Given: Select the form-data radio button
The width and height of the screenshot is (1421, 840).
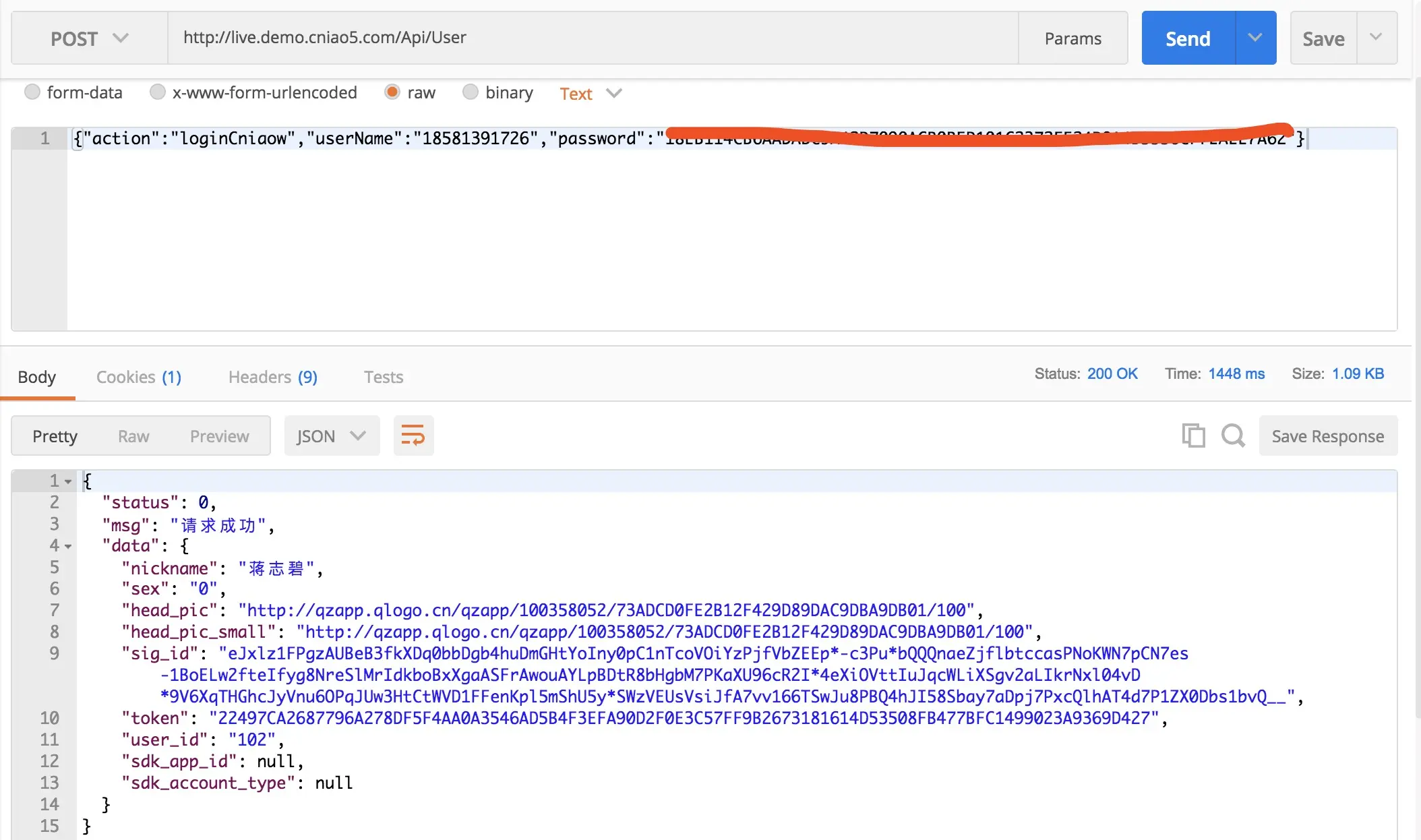Looking at the screenshot, I should (x=32, y=92).
